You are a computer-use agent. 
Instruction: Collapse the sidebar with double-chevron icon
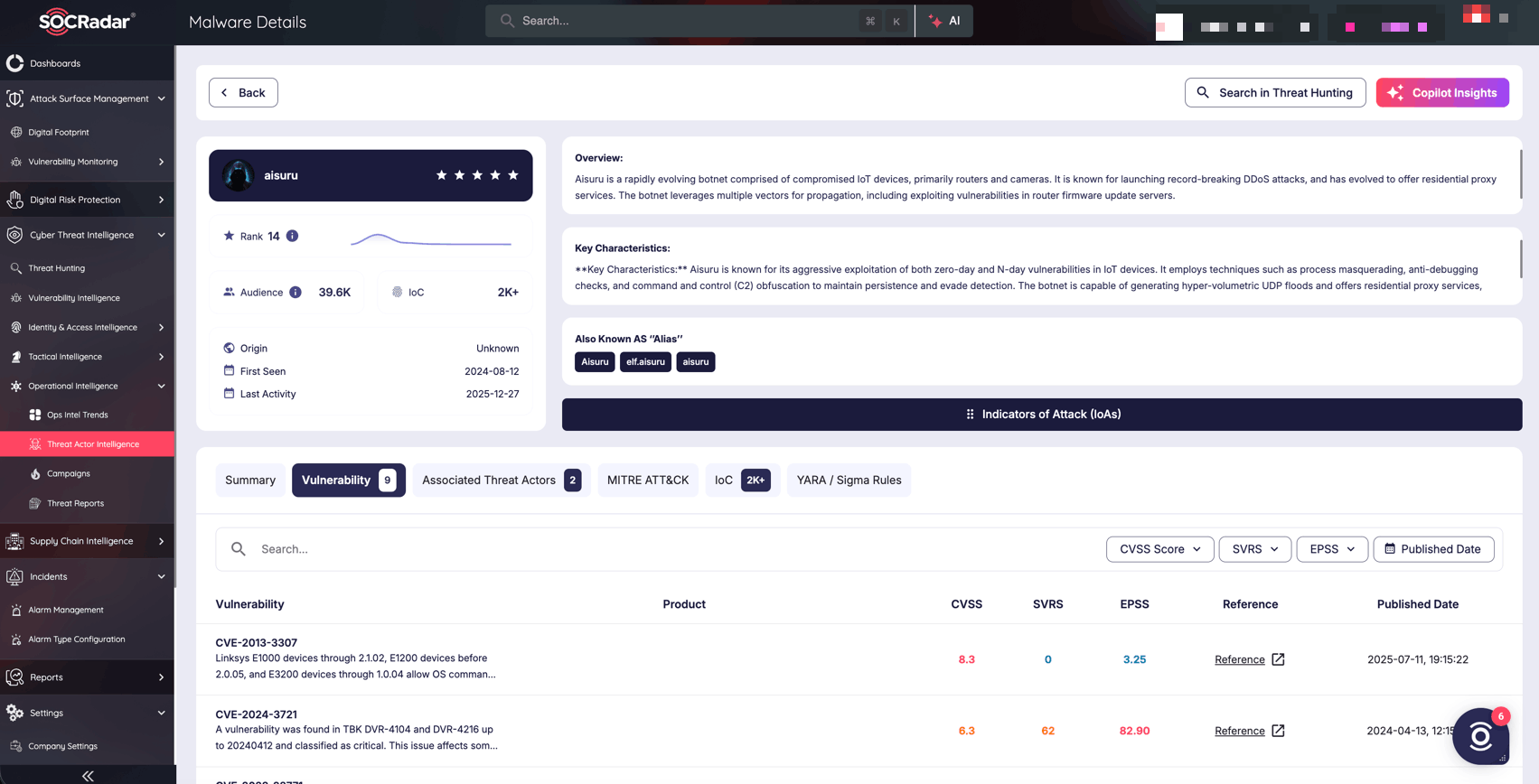[x=88, y=775]
